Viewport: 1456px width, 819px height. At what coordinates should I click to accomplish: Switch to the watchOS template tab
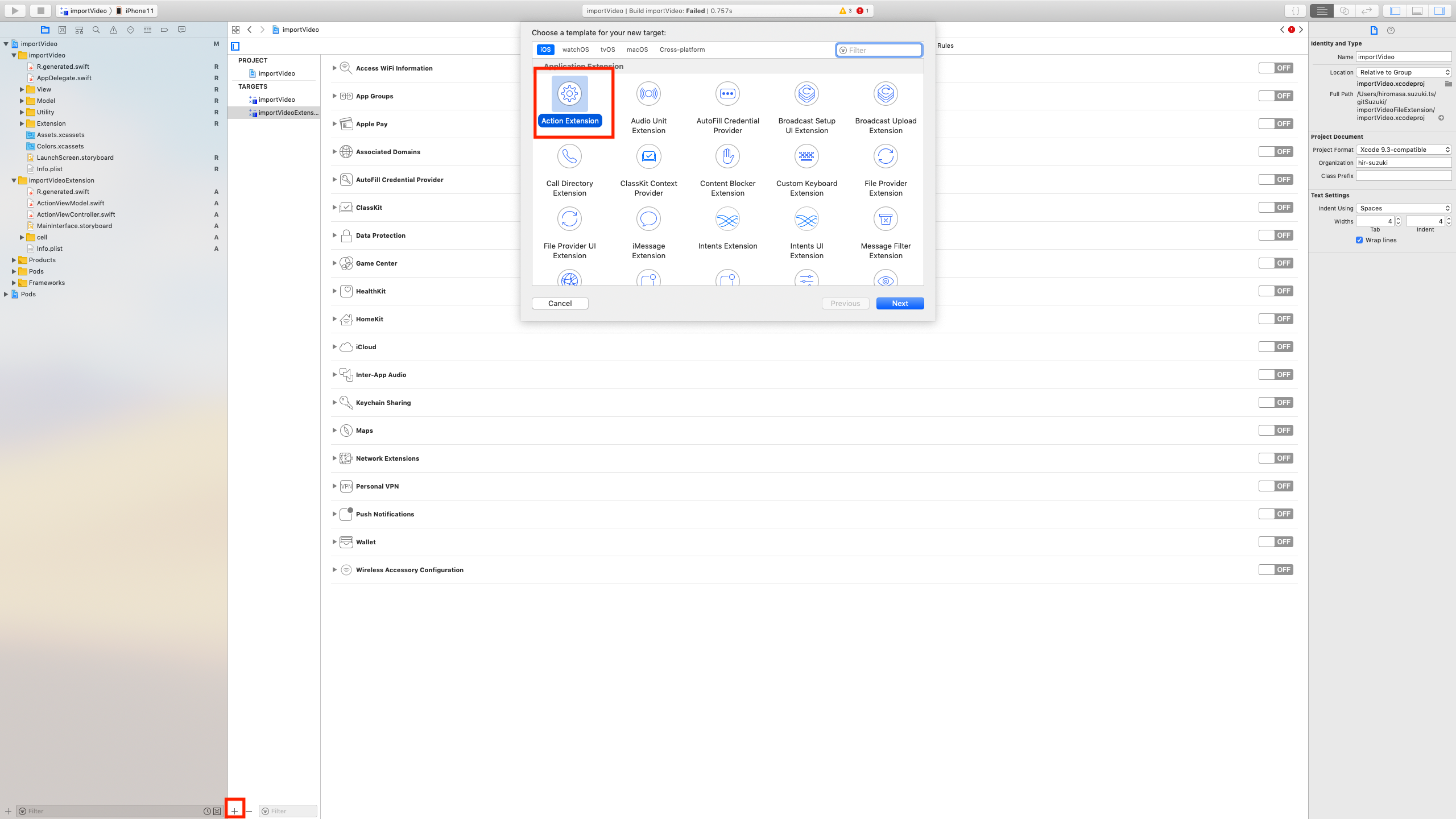pyautogui.click(x=575, y=49)
